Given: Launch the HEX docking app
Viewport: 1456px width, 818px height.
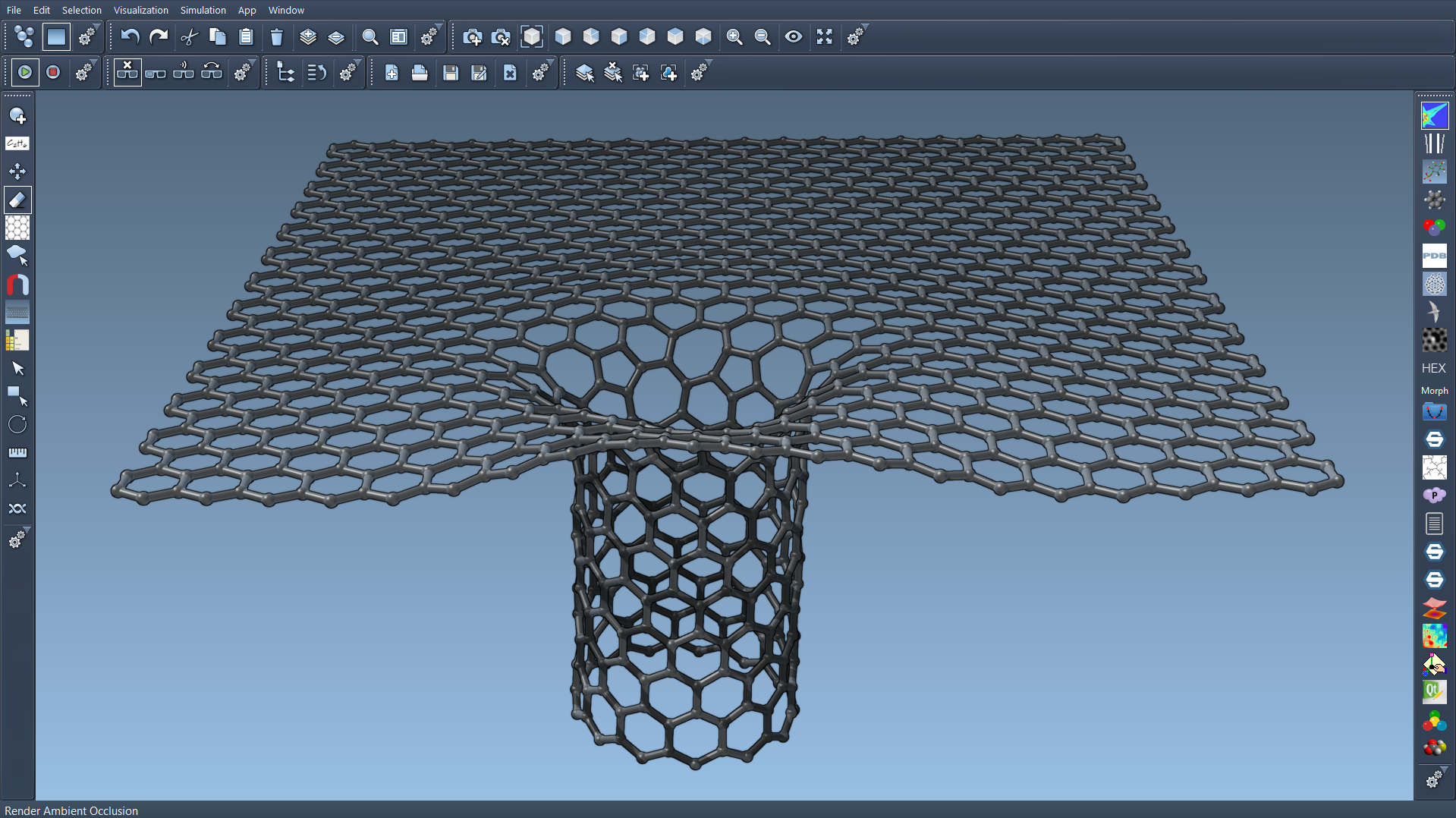Looking at the screenshot, I should click(1433, 368).
